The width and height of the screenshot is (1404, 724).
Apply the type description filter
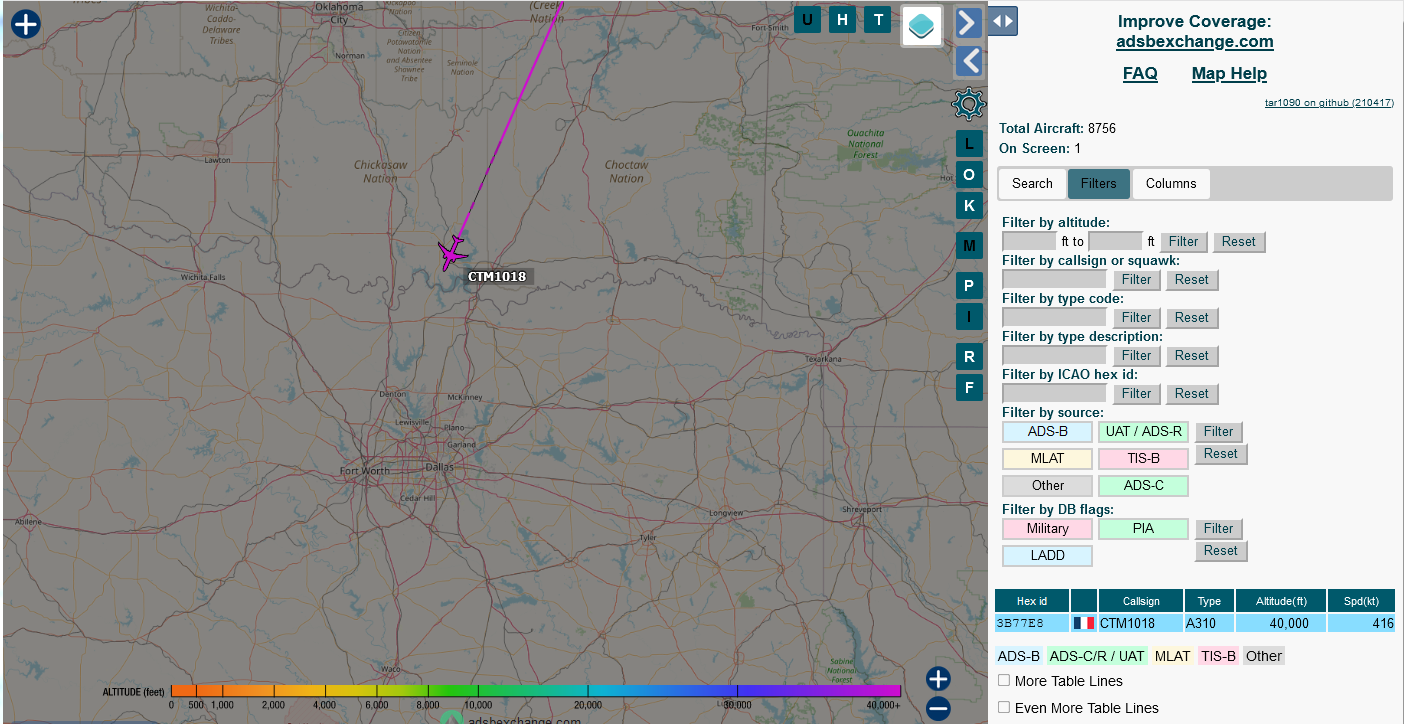1136,356
